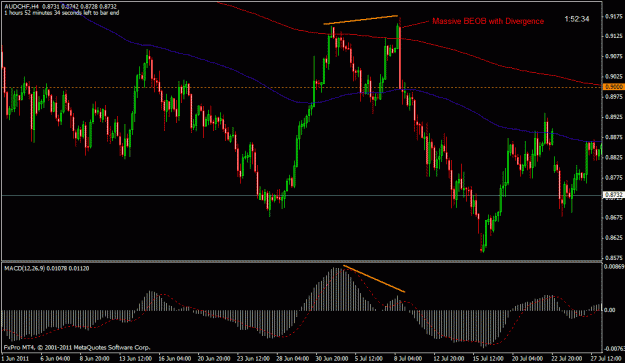Click the 0.8875 price axis label
The width and height of the screenshot is (625, 363).
point(614,137)
